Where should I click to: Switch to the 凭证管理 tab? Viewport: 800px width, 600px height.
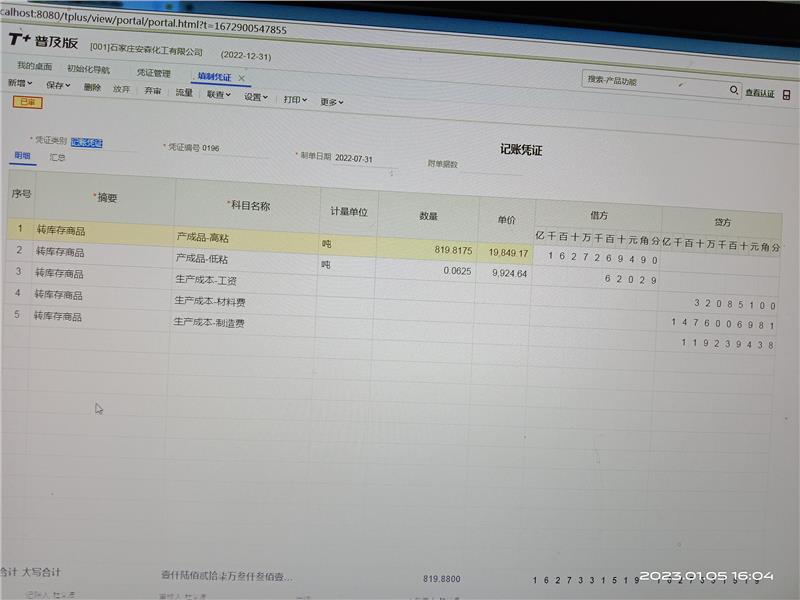point(153,73)
